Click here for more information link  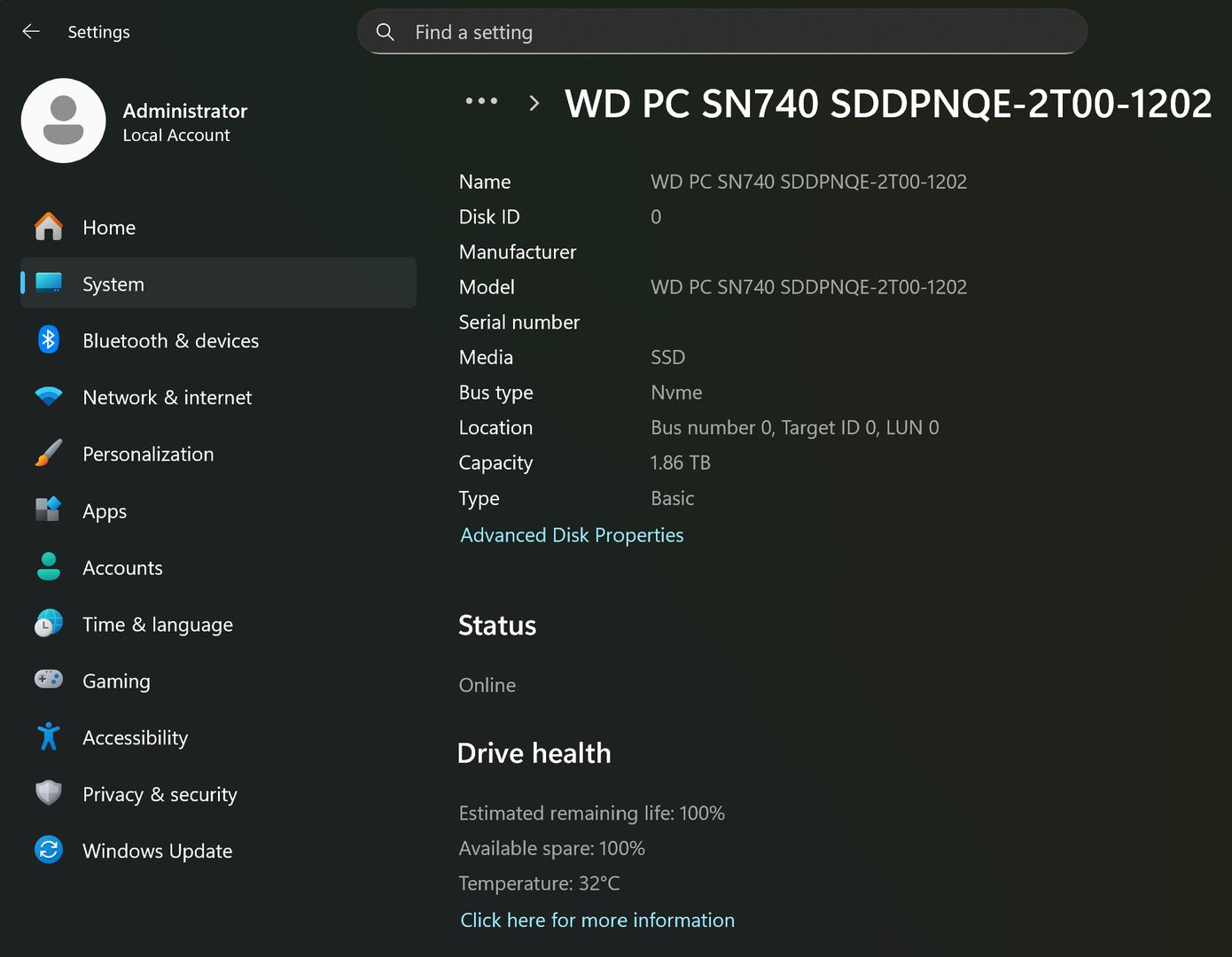(x=597, y=920)
